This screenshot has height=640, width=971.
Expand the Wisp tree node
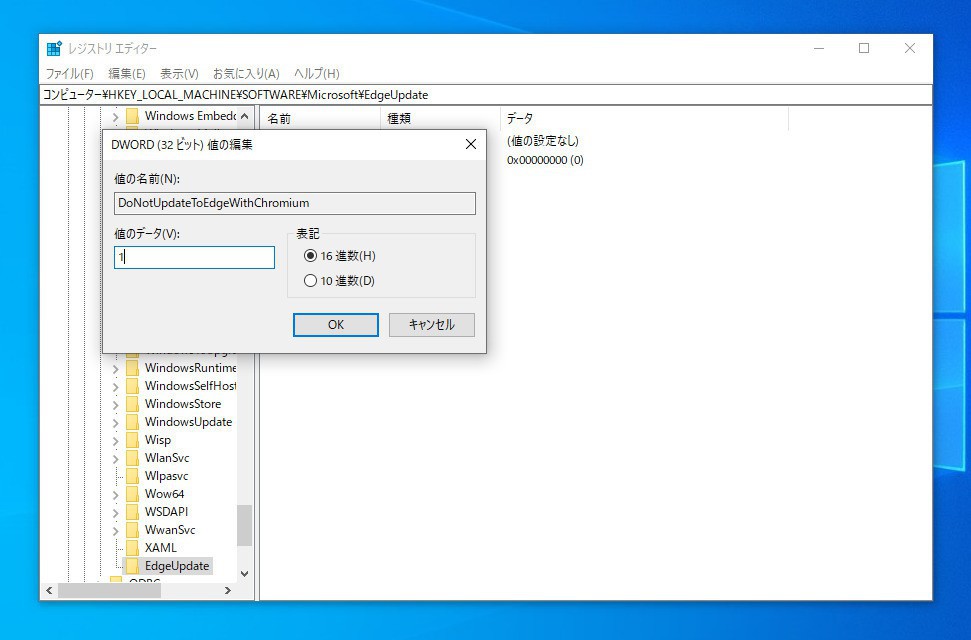[115, 441]
